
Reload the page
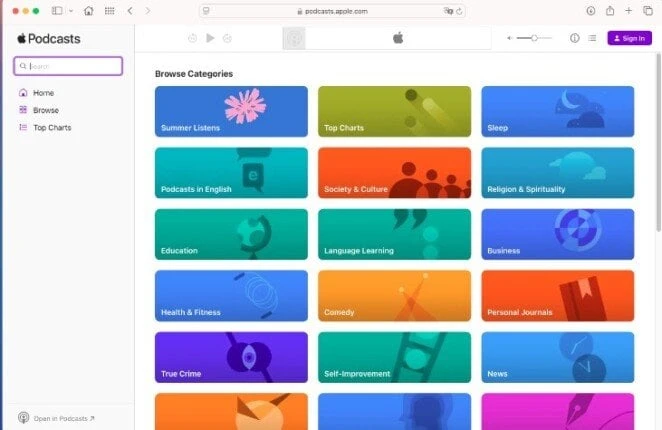[459, 11]
